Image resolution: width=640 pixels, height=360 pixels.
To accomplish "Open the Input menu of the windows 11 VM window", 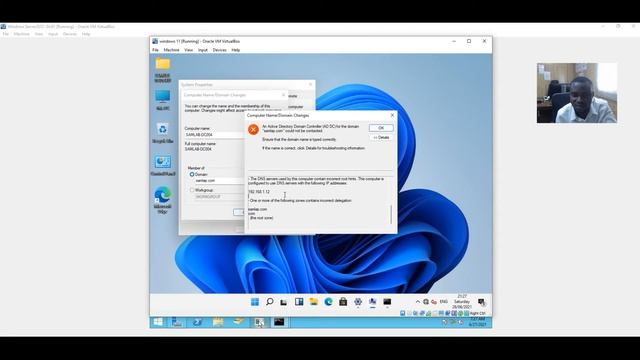I will coord(203,50).
